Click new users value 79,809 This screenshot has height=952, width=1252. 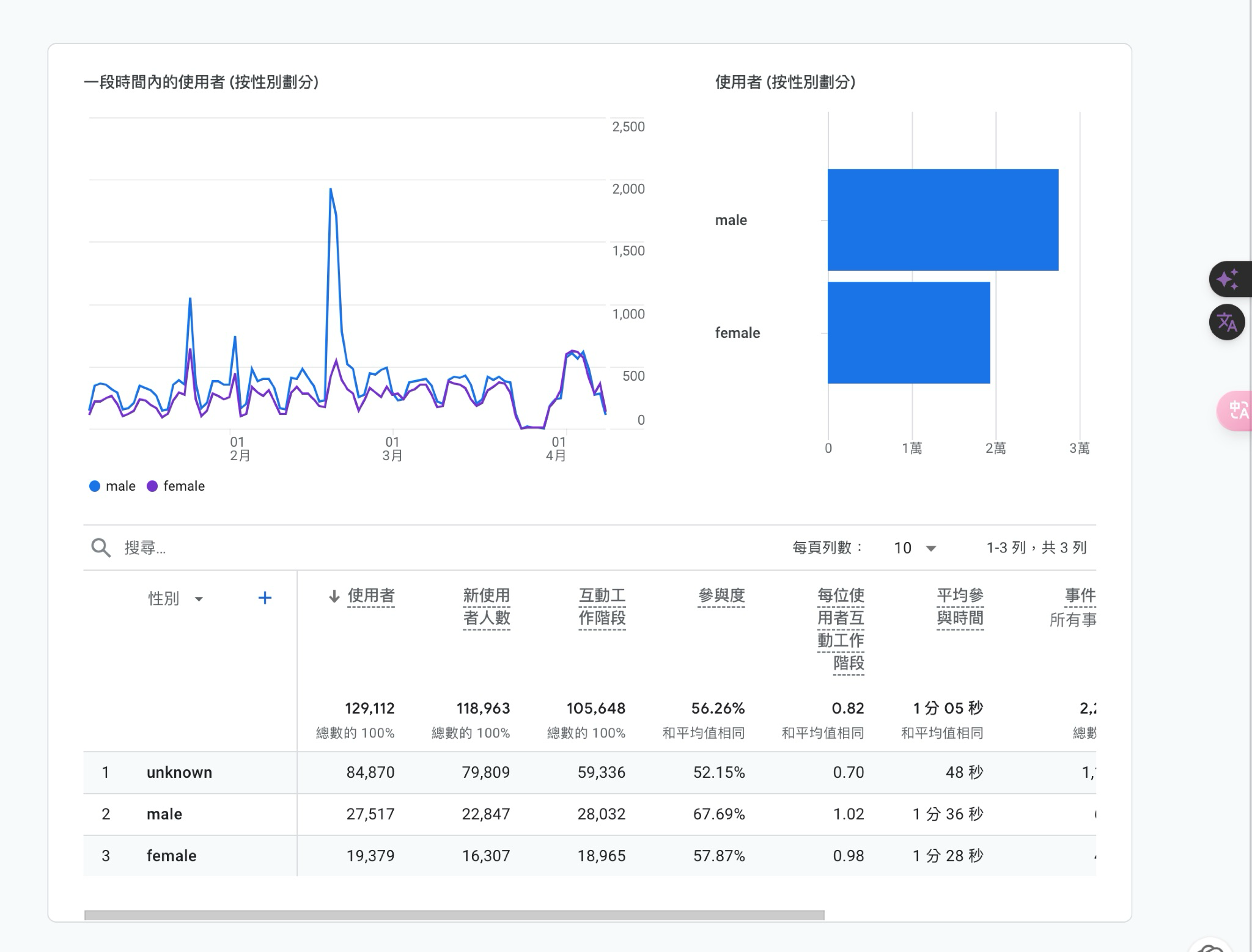[486, 772]
